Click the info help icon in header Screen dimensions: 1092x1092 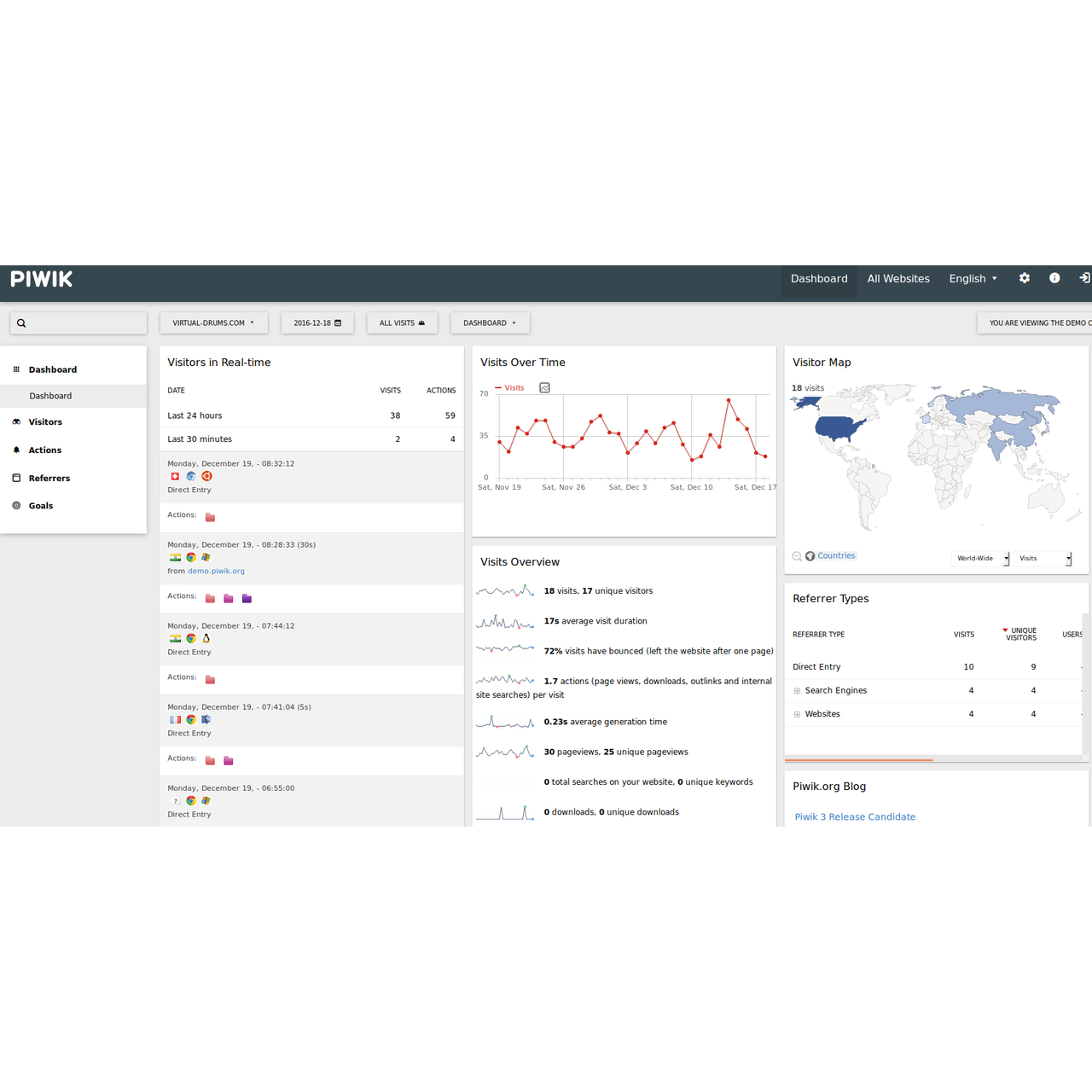coord(1054,278)
